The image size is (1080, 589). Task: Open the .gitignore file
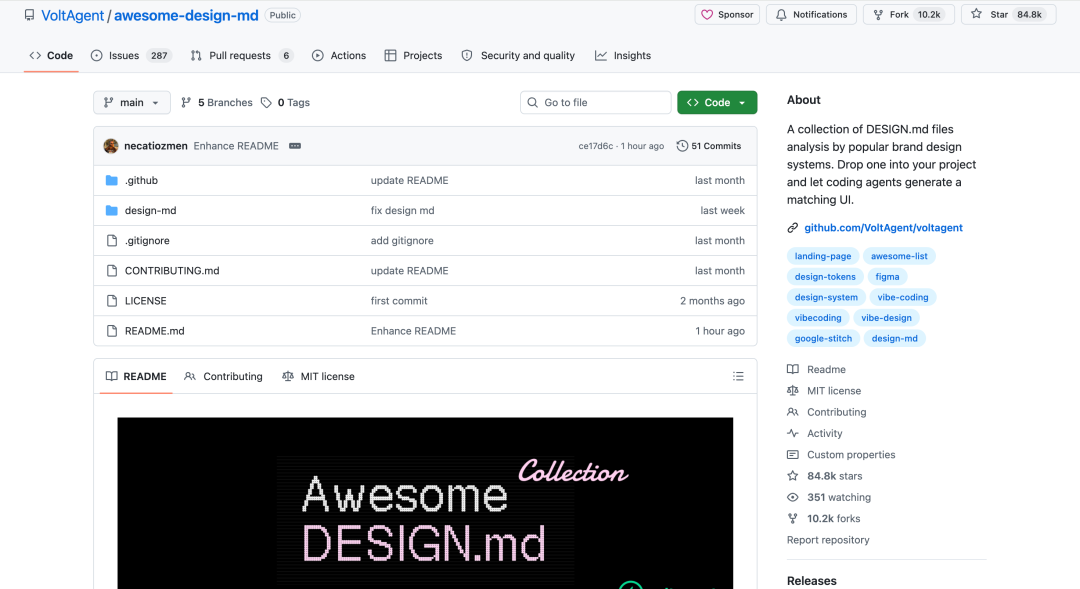click(147, 240)
